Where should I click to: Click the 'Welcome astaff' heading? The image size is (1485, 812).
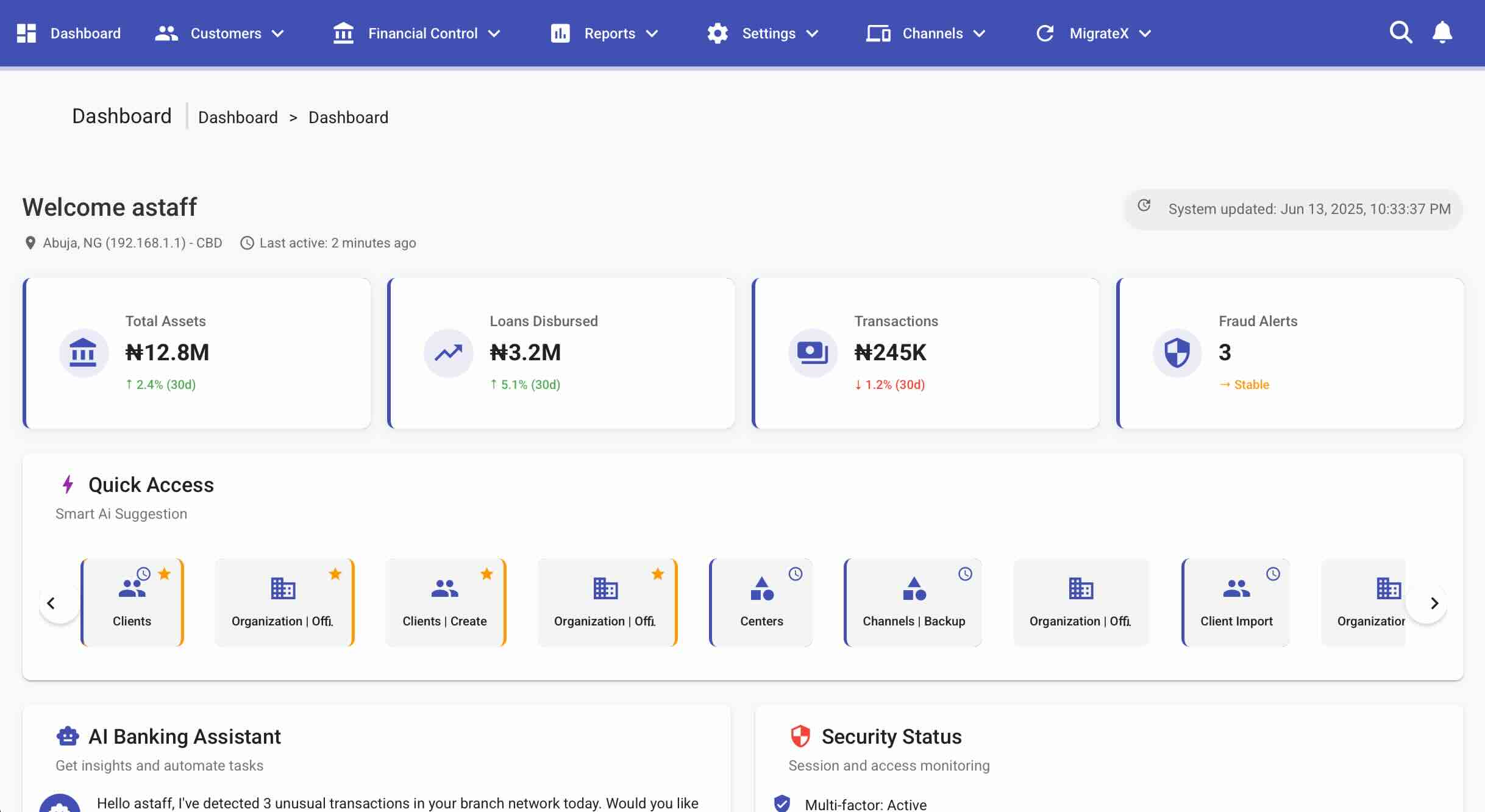pos(110,207)
